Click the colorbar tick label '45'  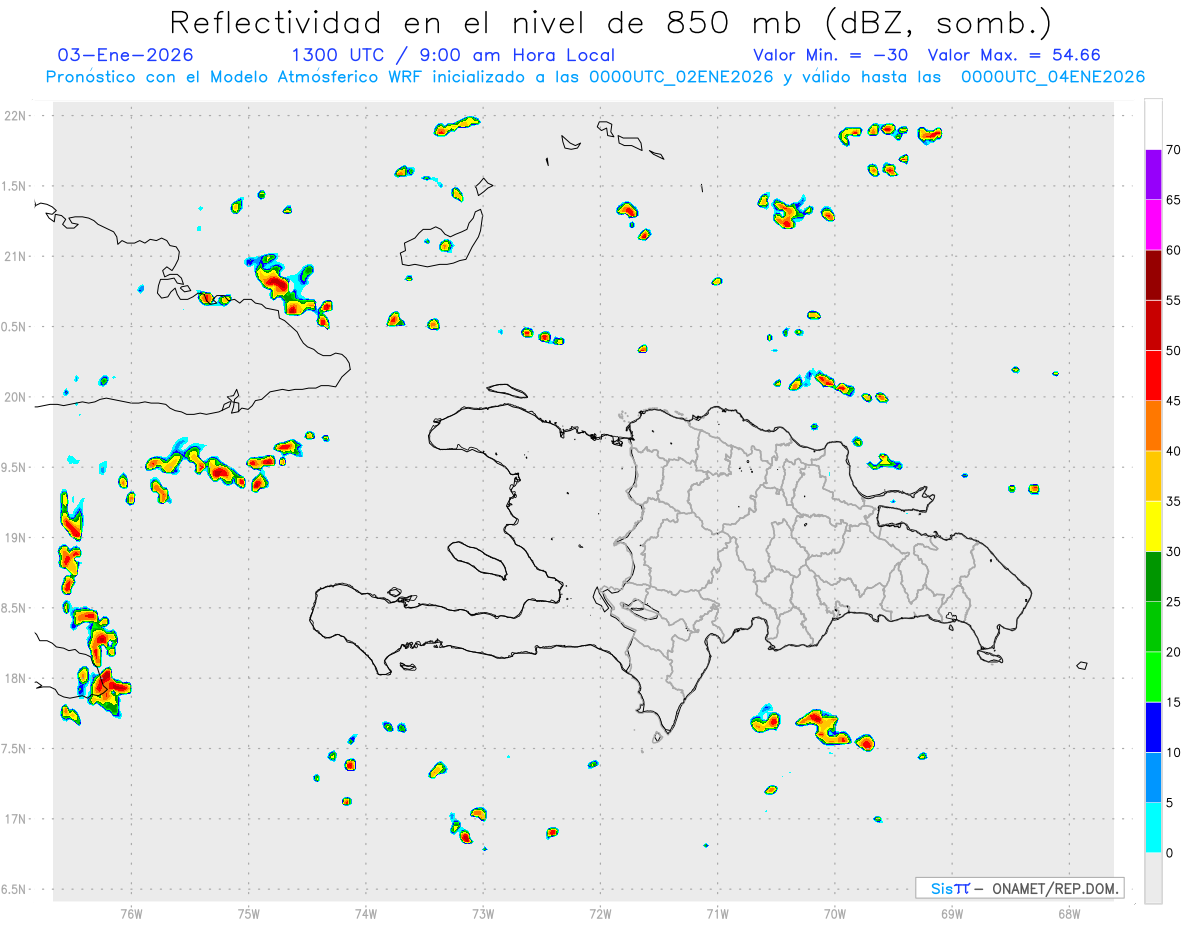(1173, 401)
